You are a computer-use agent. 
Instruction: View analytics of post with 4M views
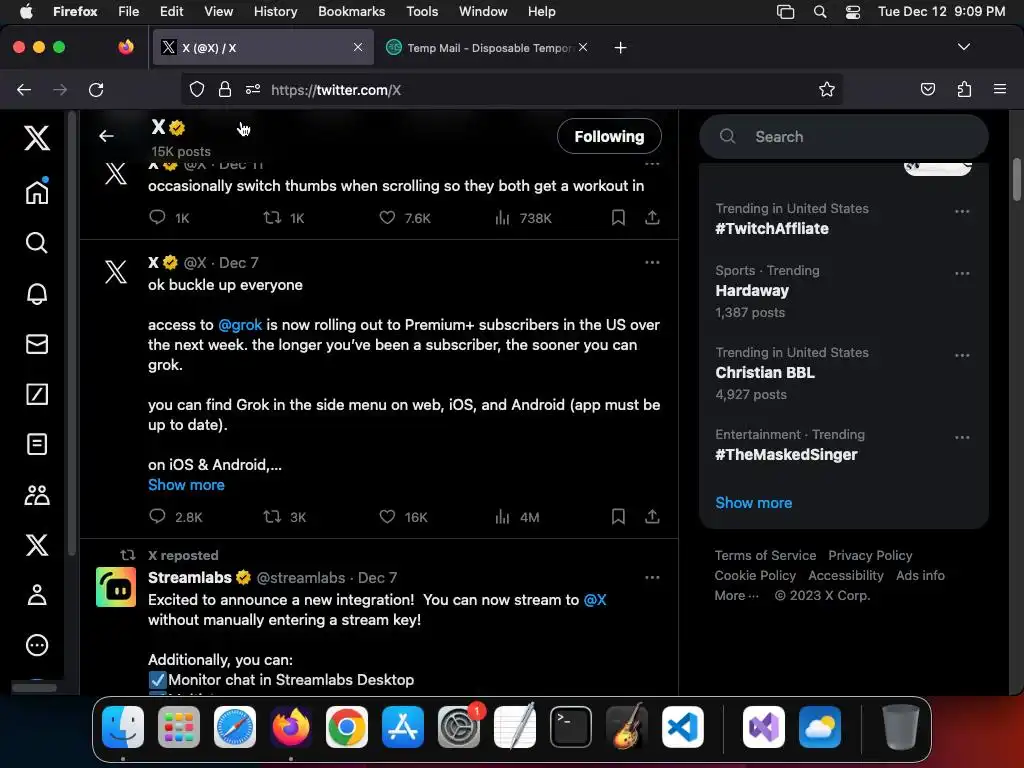502,517
